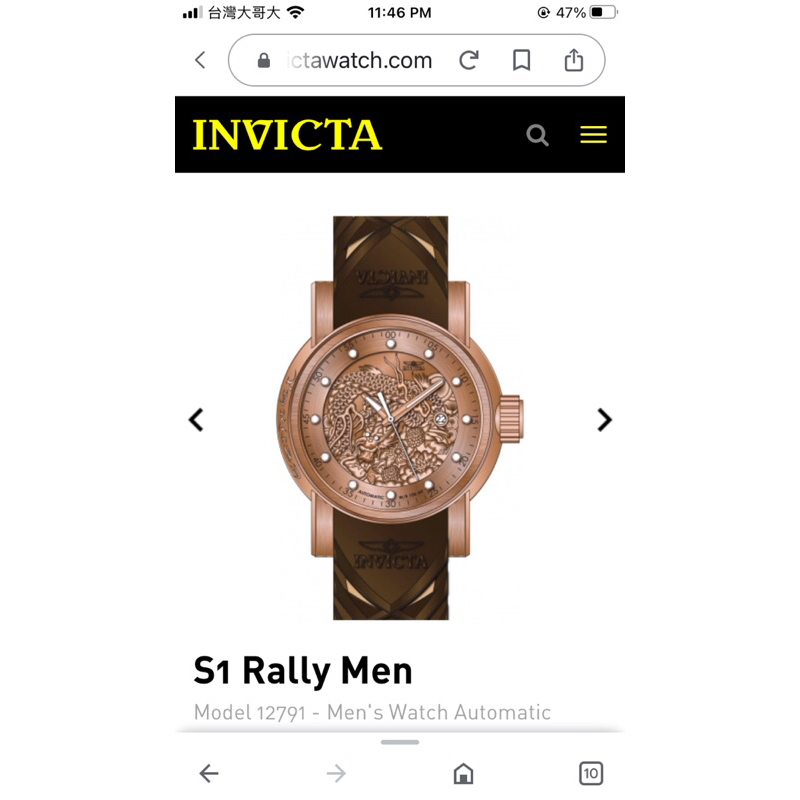Tap the battery indicator in status bar

[604, 12]
